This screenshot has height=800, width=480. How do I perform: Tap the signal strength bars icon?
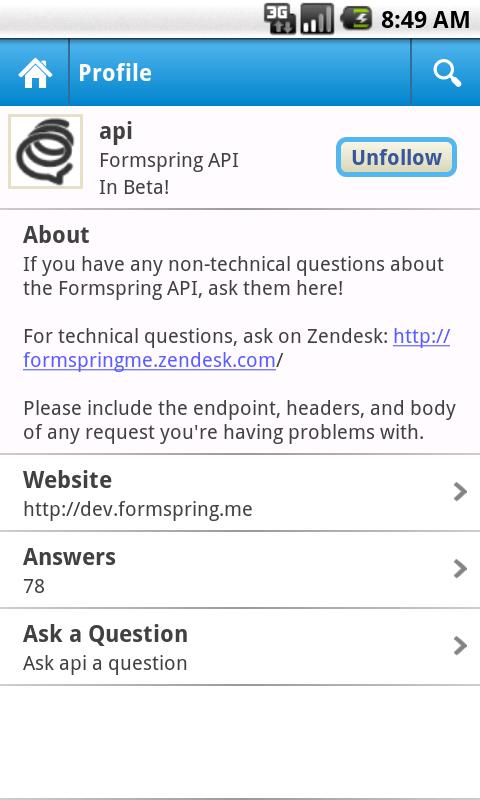coord(317,19)
